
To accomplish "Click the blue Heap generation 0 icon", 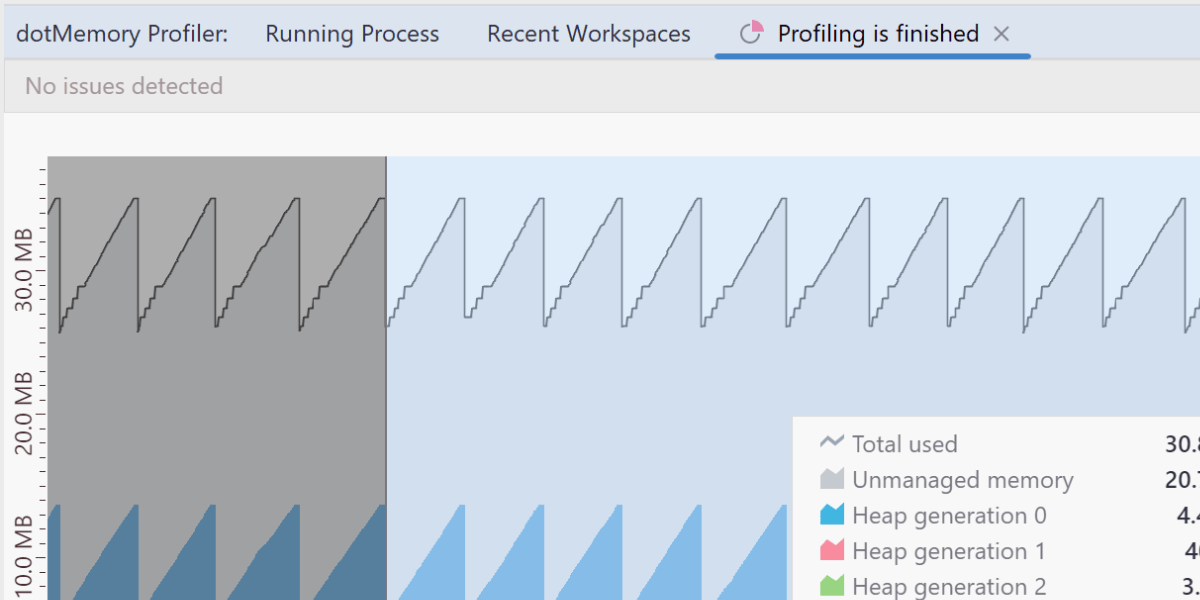I will point(832,516).
